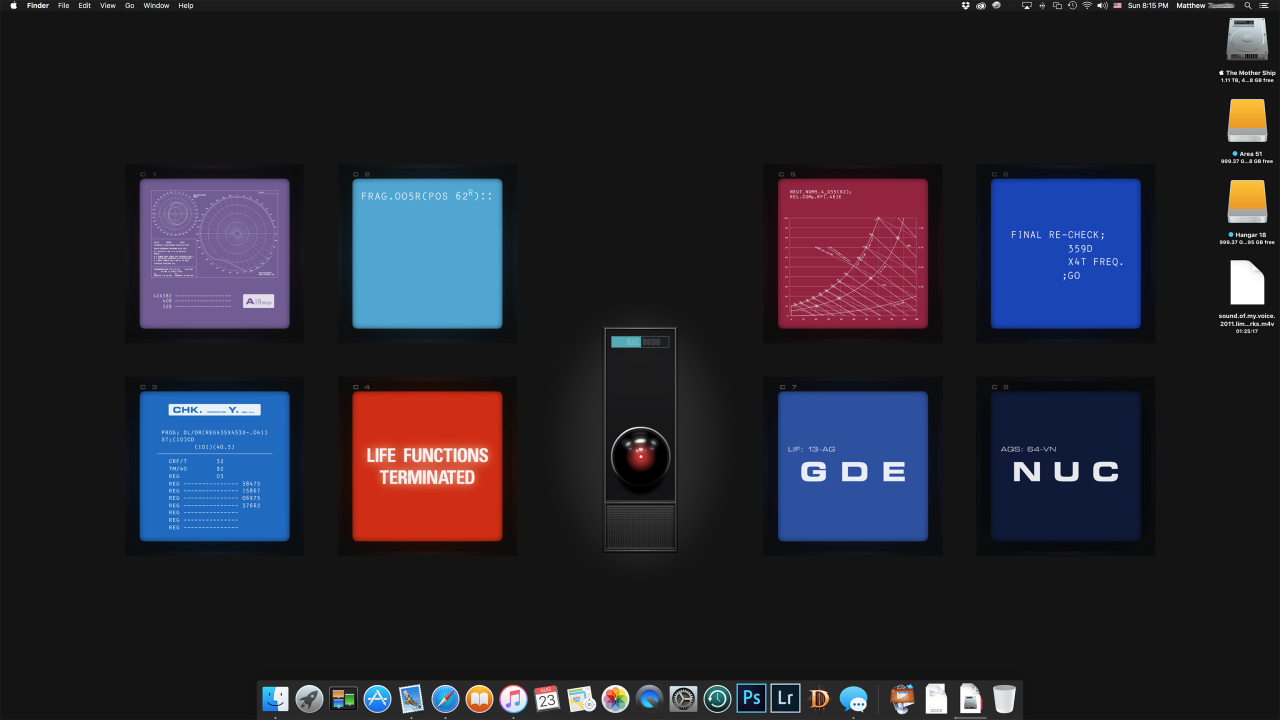Screen dimensions: 1280x720
Task: Open Time Machine menu bar status icon
Action: 1072,5
